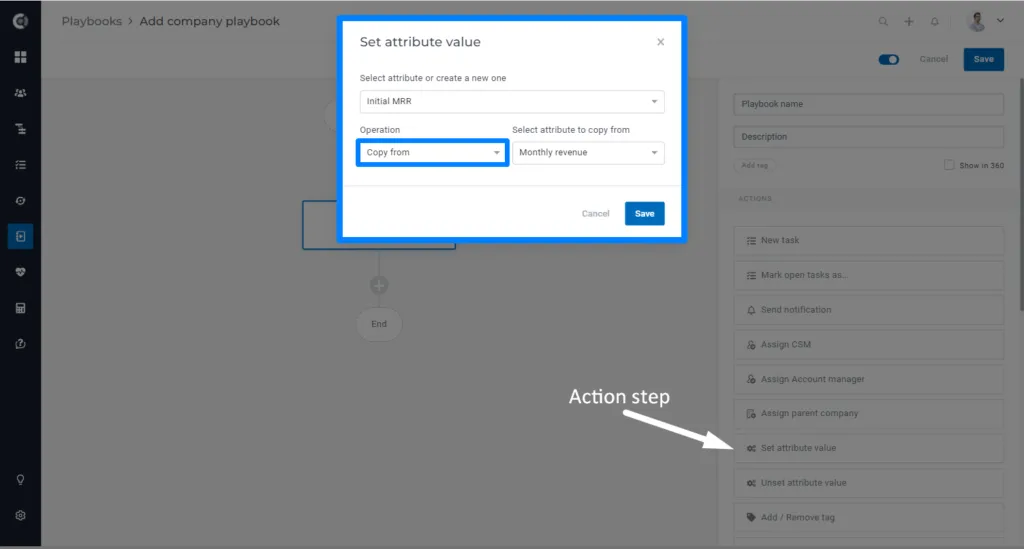Check the Show in 360 checkbox
Screen dimensions: 1024x549
coord(949,165)
